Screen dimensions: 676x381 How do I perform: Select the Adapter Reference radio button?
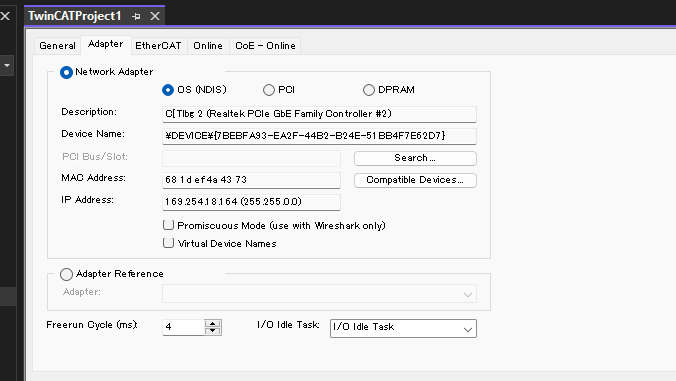[x=66, y=274]
